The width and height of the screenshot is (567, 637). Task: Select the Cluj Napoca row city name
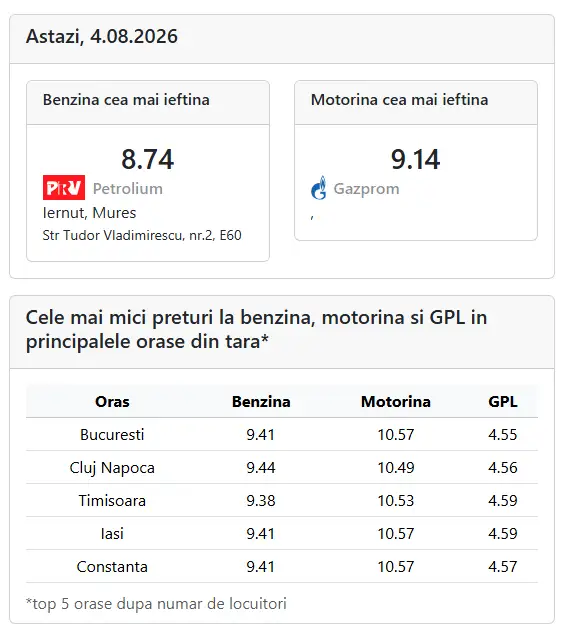tap(112, 468)
